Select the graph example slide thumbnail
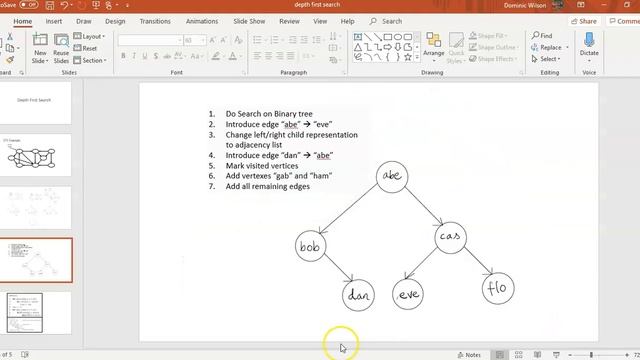Image resolution: width=640 pixels, height=360 pixels. 35,156
